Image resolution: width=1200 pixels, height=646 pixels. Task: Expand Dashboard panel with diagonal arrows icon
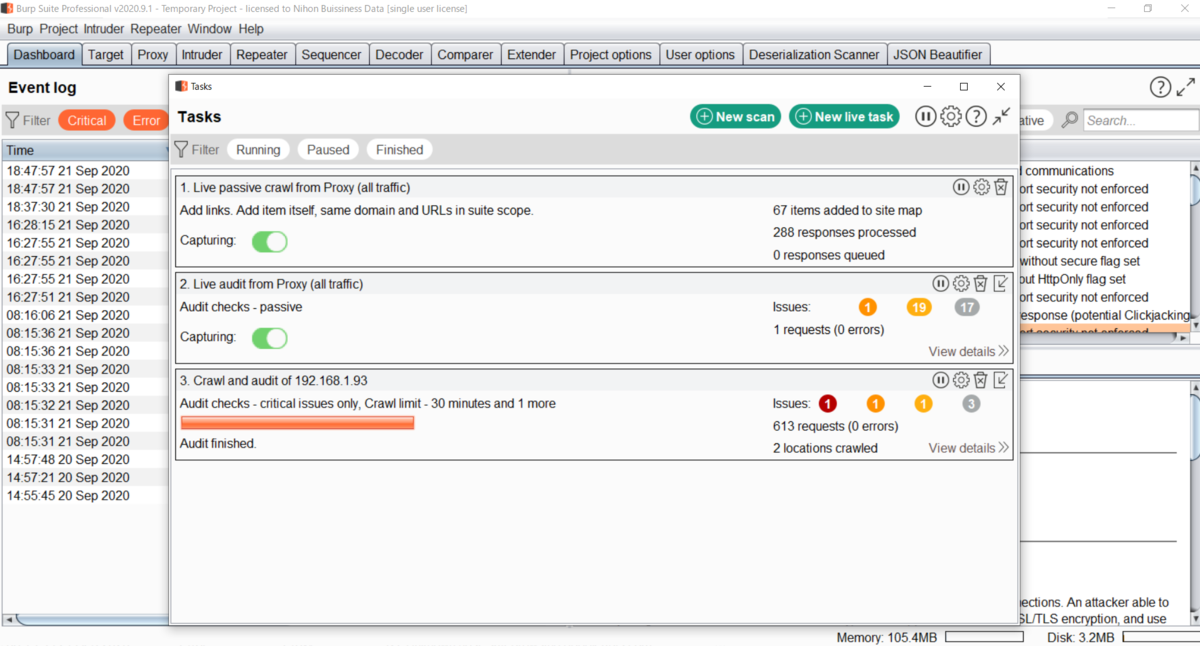(x=1186, y=87)
